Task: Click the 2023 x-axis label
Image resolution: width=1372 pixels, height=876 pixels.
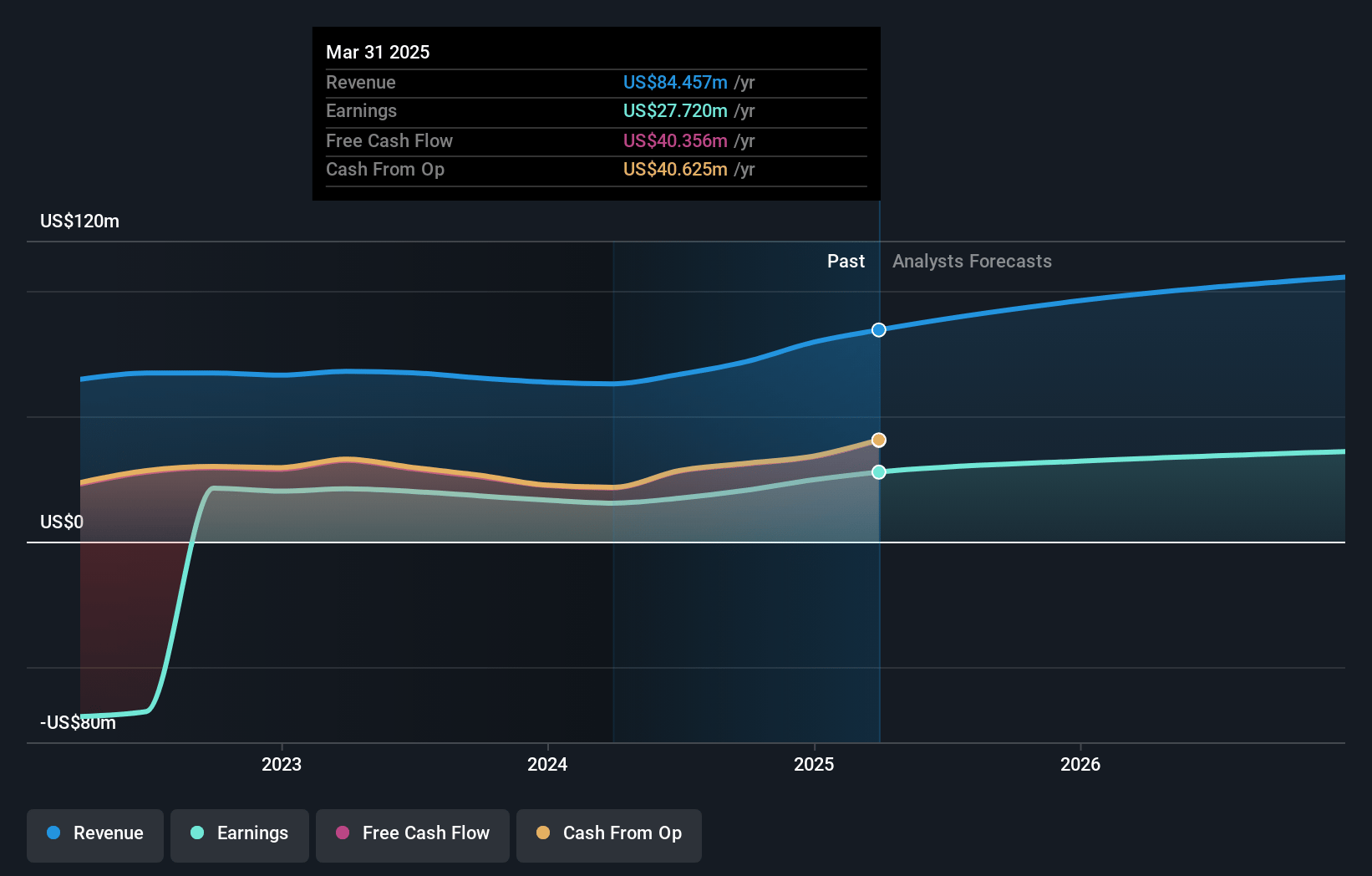Action: 282,764
